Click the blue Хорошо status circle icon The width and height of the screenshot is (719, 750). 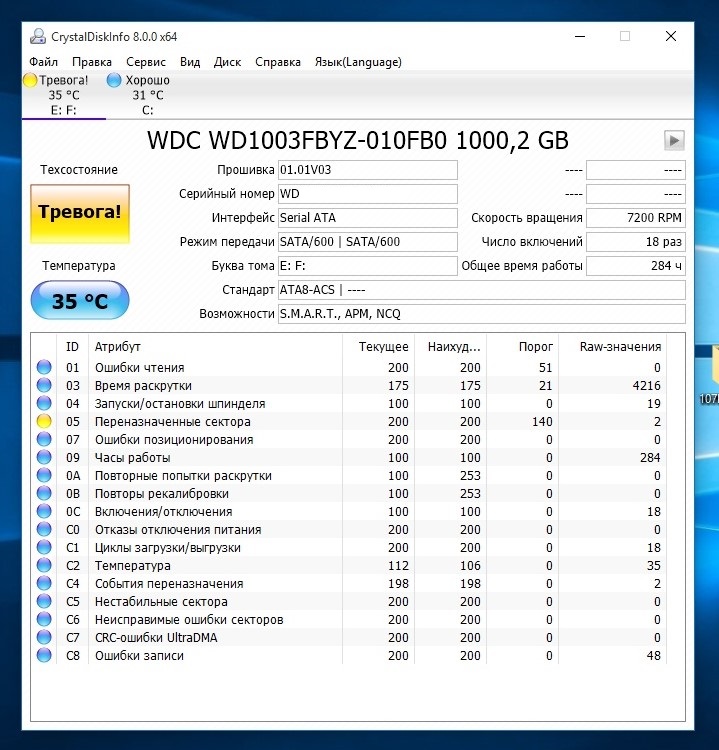pyautogui.click(x=114, y=80)
